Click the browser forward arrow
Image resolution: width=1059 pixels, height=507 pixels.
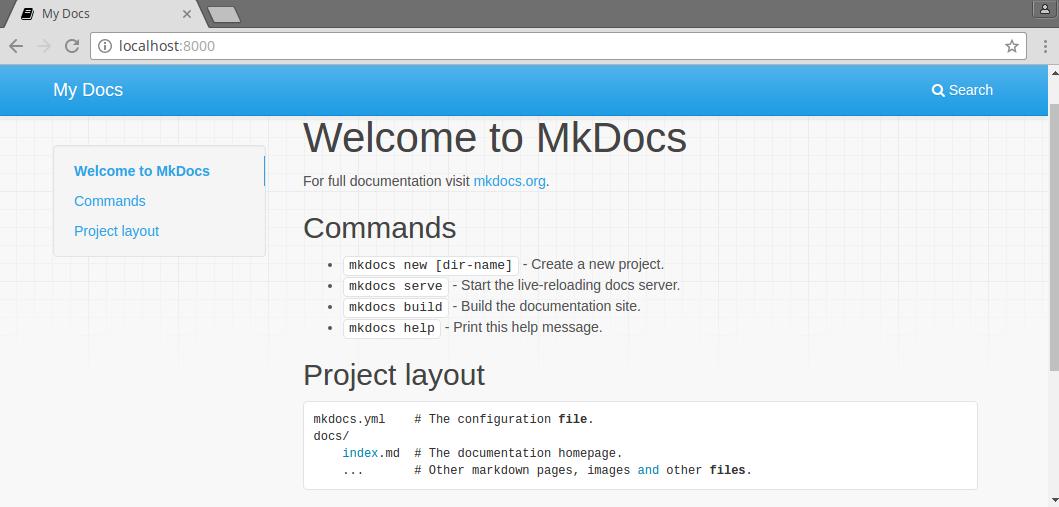44,46
